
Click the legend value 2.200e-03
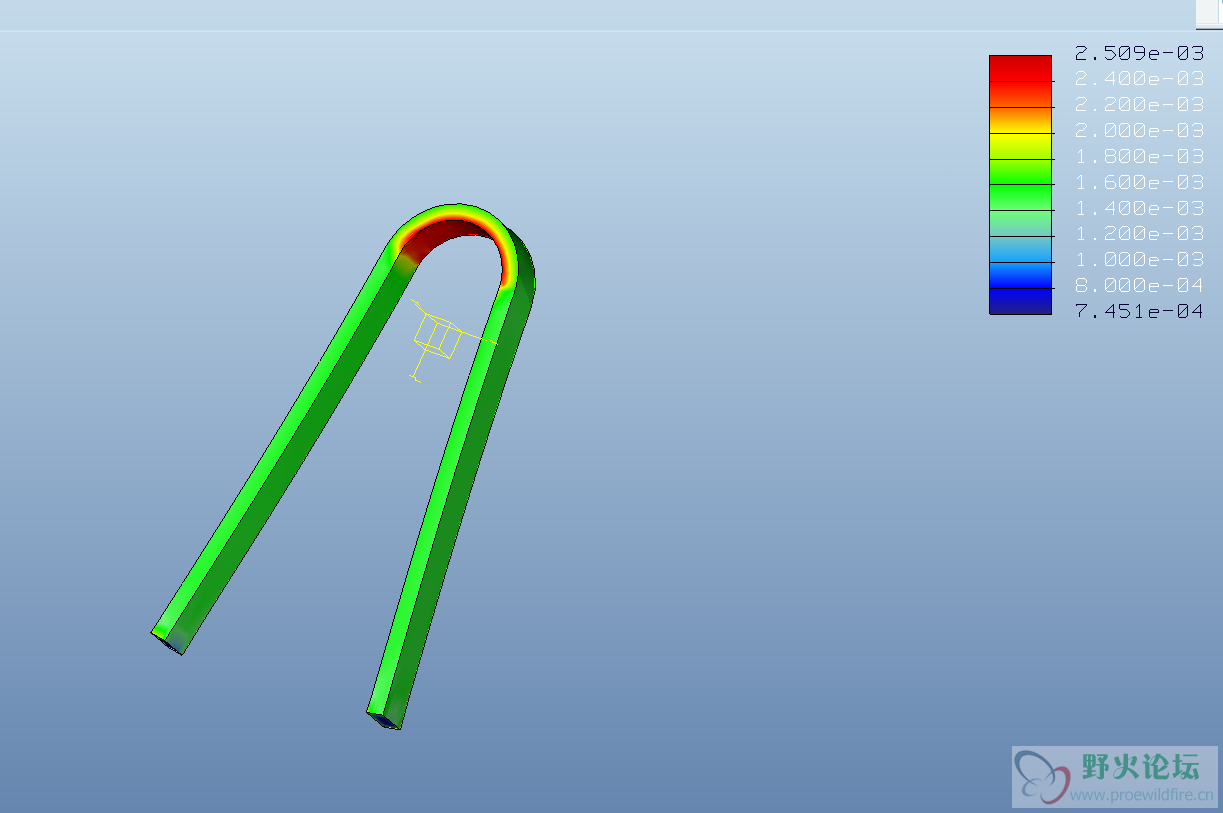1139,105
